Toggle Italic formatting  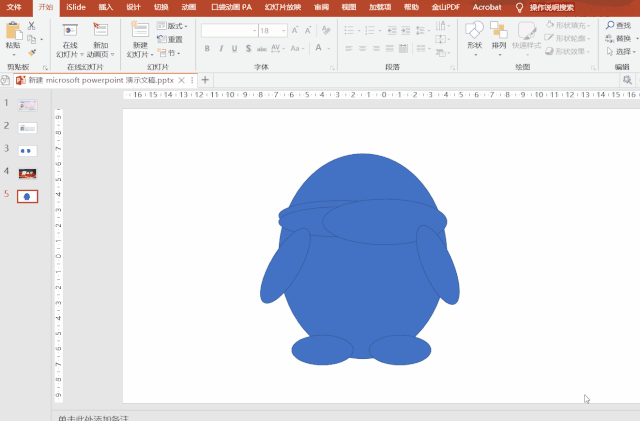coord(221,49)
